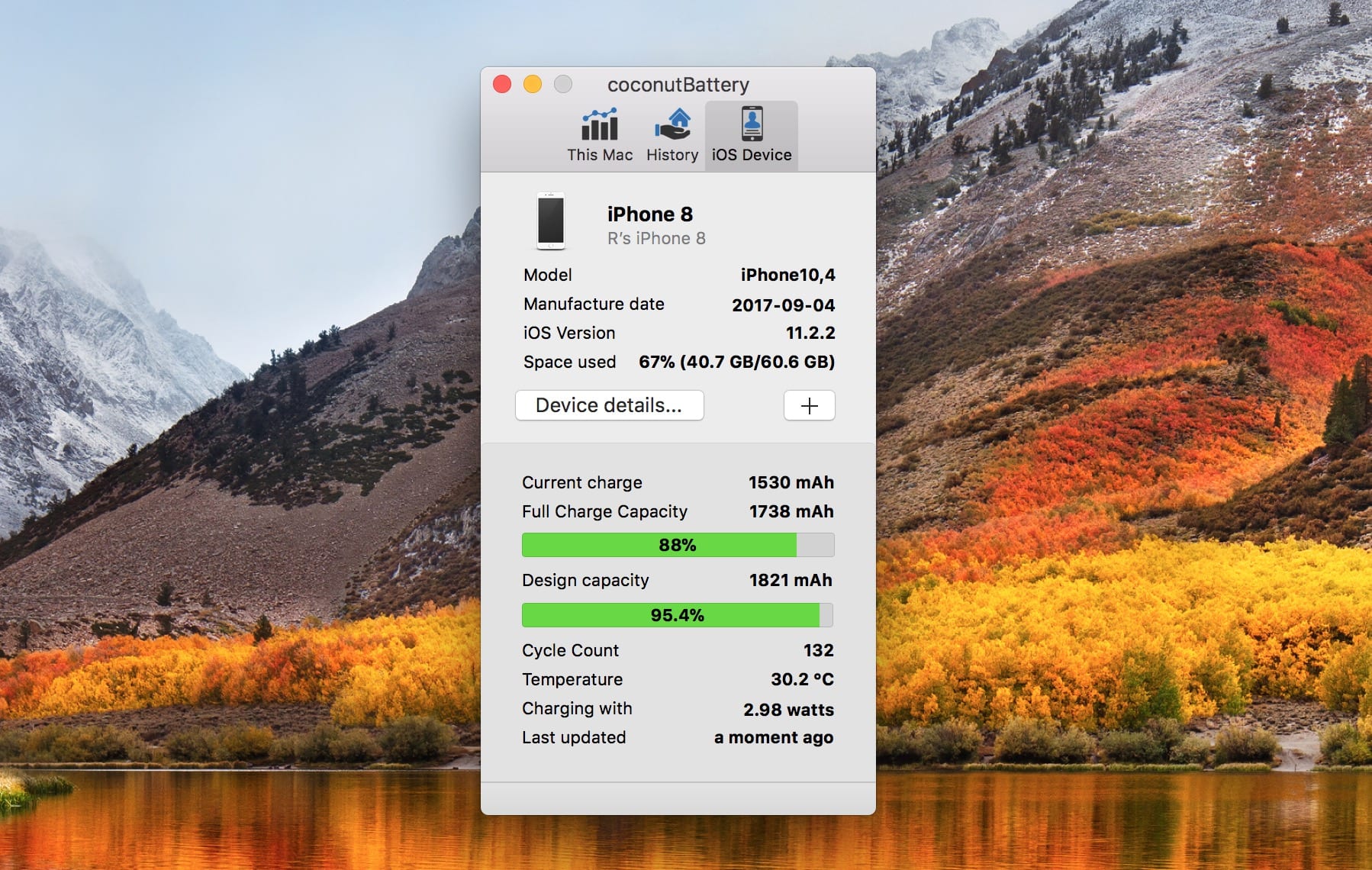This screenshot has height=870, width=1372.
Task: Click the iOS Device tab label
Action: [x=752, y=155]
